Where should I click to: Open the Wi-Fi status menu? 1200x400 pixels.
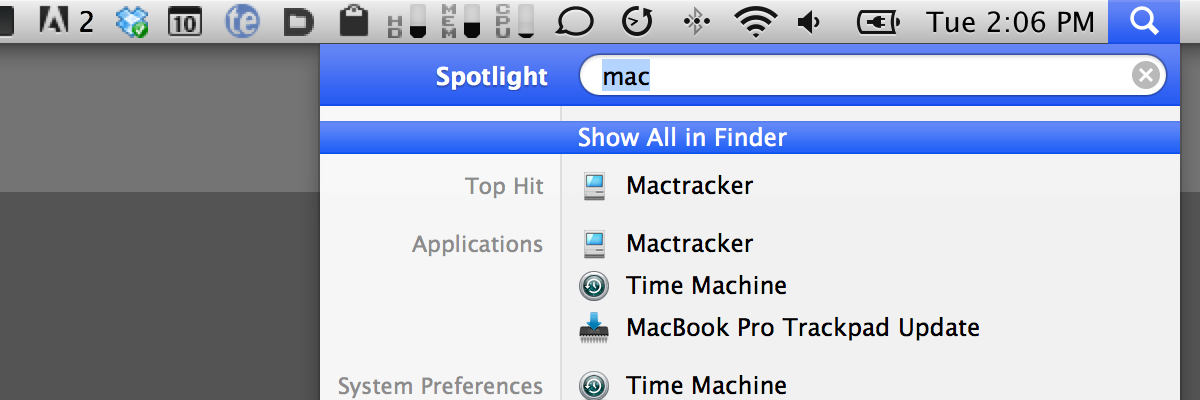click(756, 21)
